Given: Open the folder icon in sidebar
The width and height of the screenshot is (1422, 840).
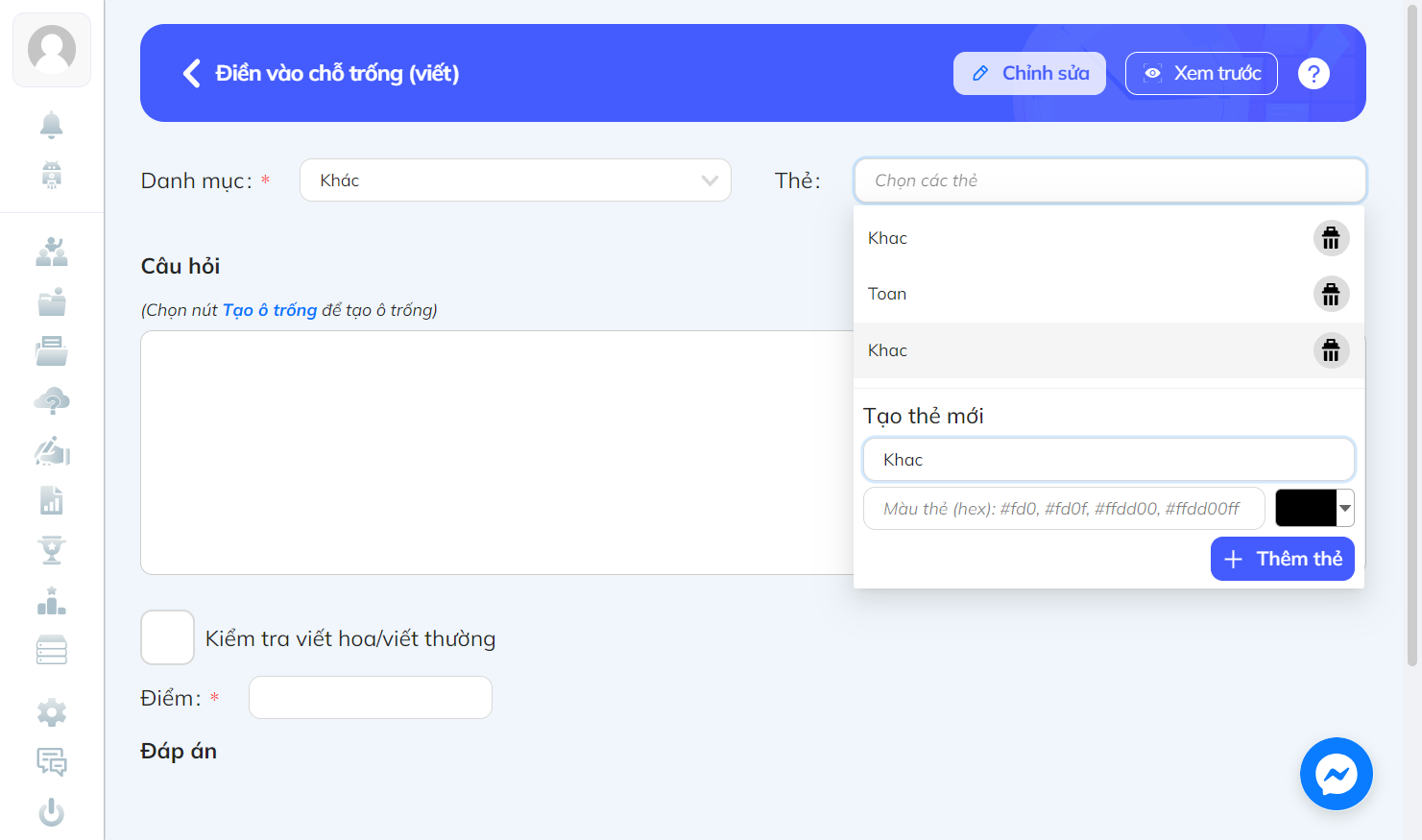Looking at the screenshot, I should coord(52,301).
